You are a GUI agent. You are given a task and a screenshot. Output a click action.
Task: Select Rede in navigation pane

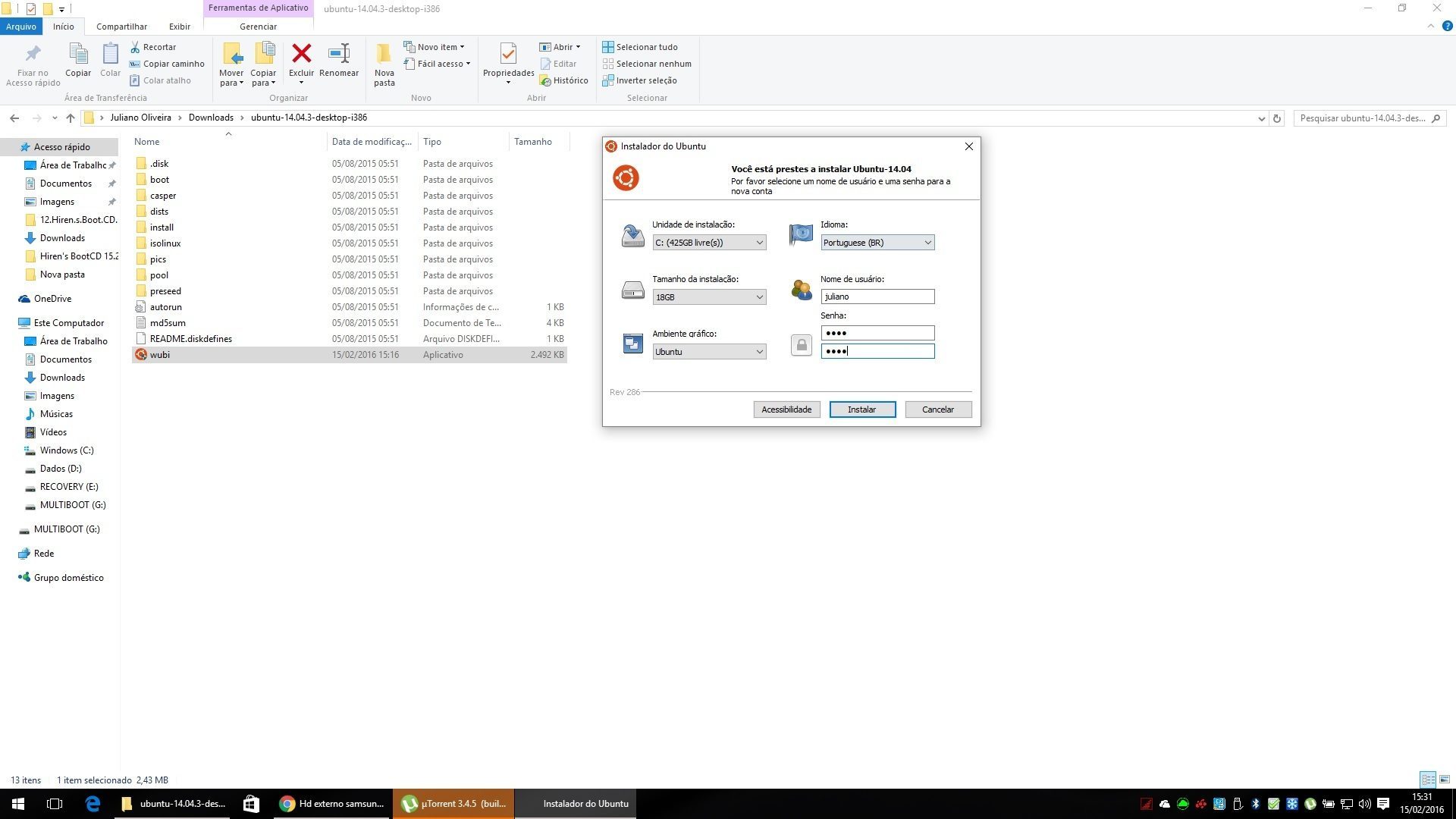(x=43, y=554)
